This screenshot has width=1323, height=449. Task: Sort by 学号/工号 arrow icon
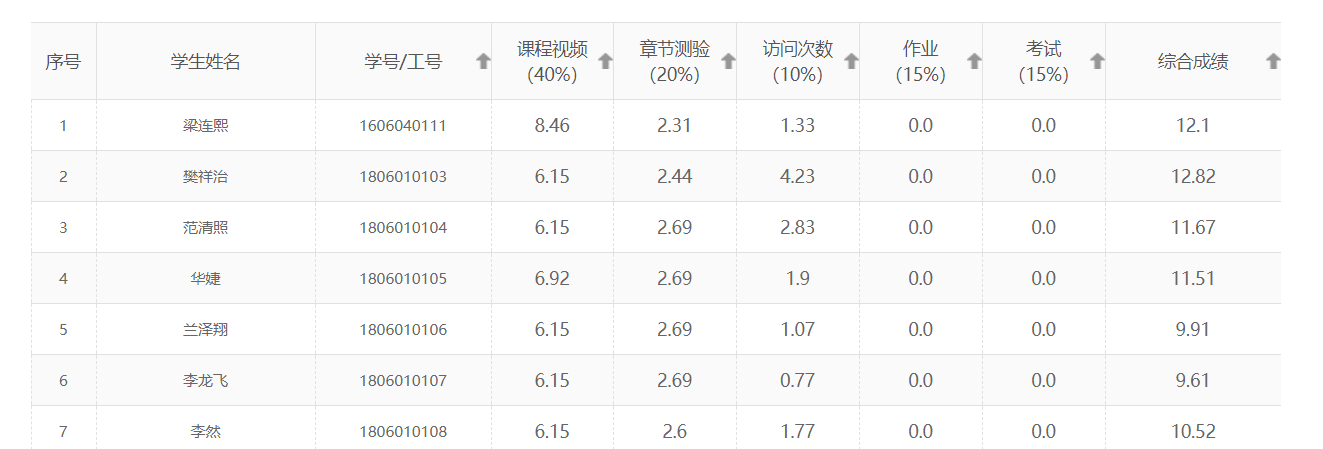click(483, 61)
